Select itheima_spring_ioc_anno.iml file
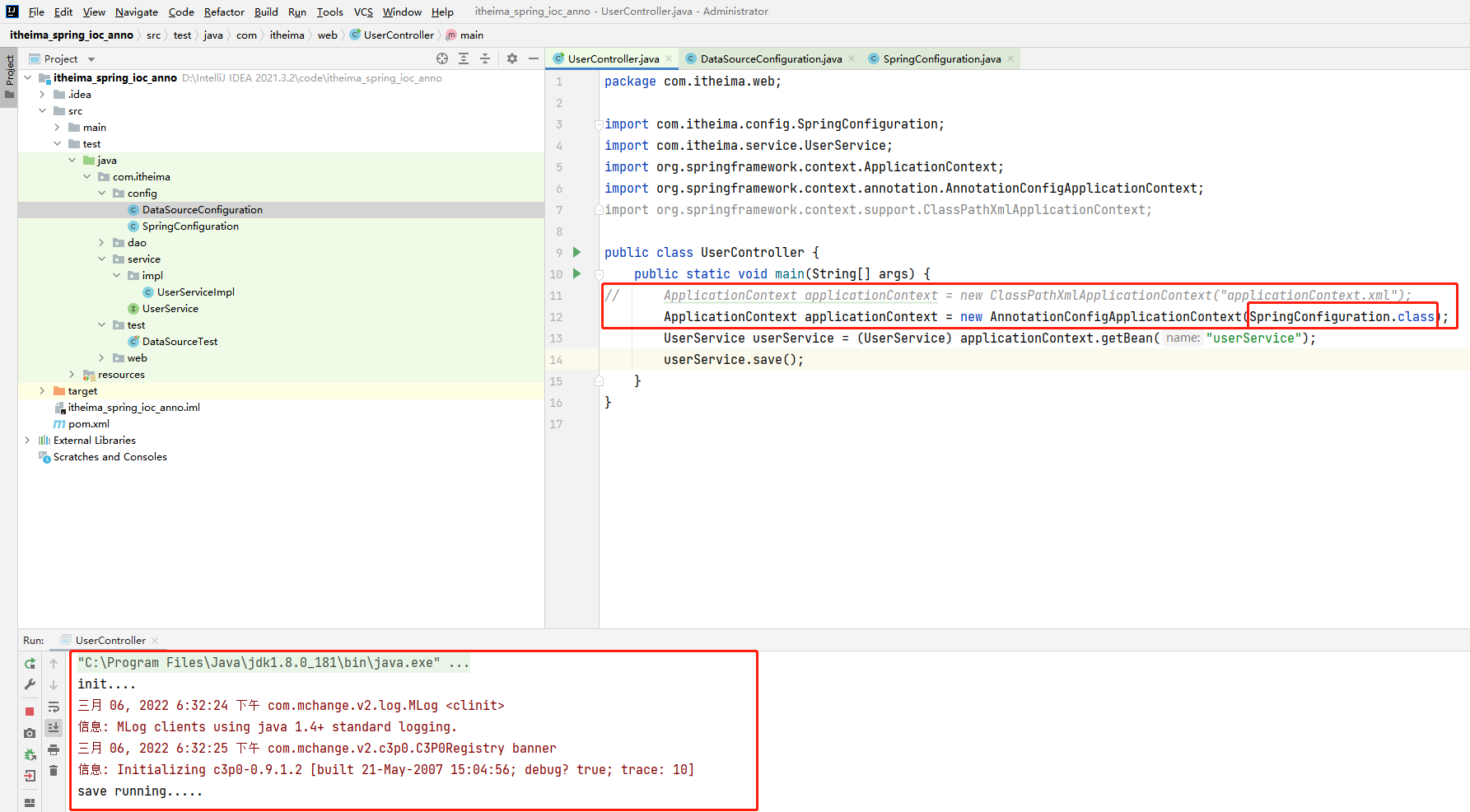The image size is (1470, 812). point(133,407)
